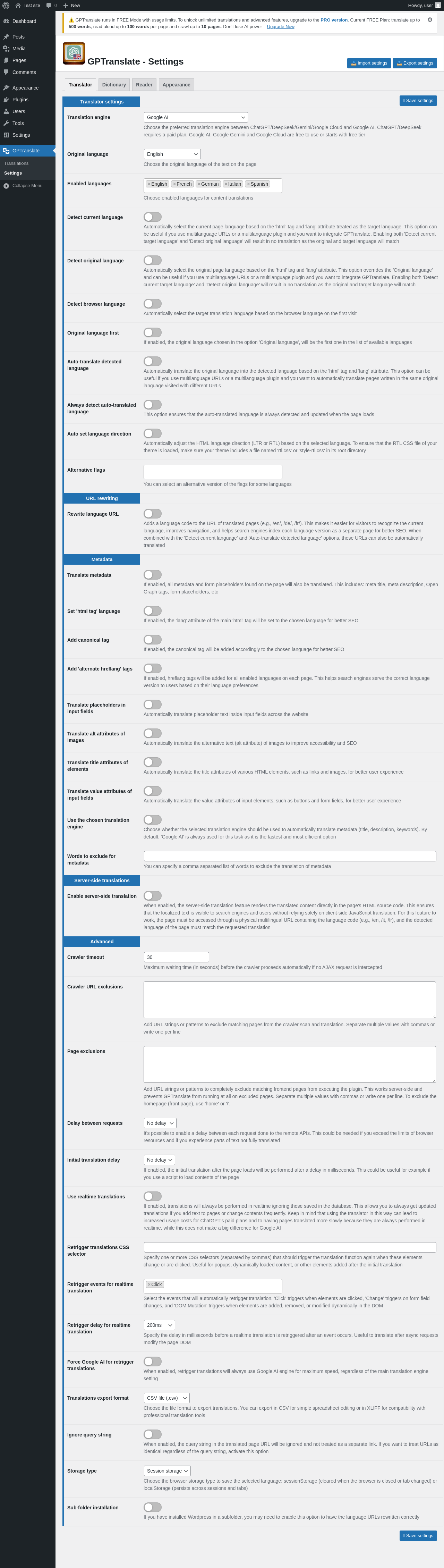Open Media library icon
This screenshot has width=444, height=1568.
click(6, 49)
